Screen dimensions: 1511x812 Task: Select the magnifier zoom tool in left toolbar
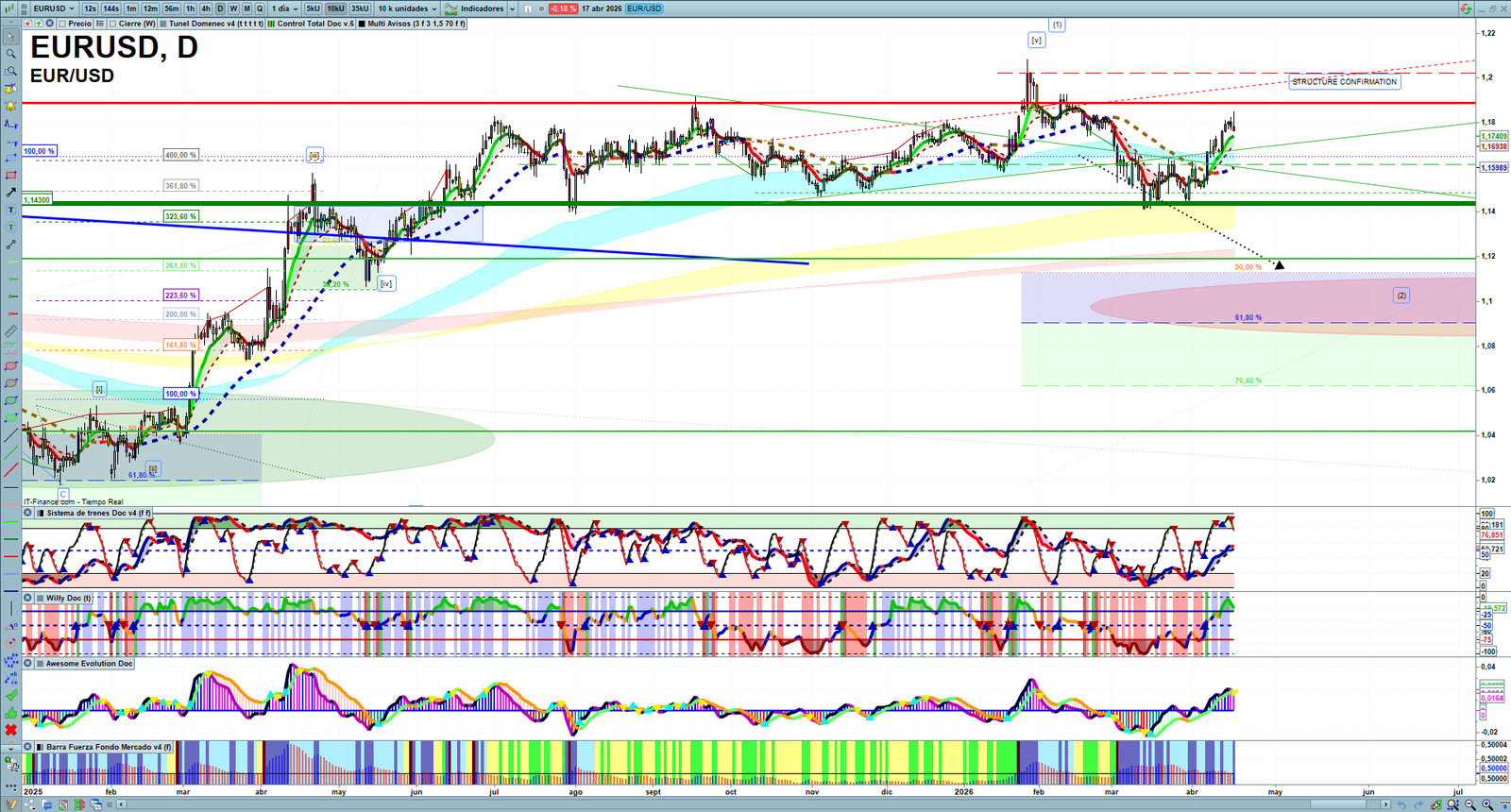pos(10,54)
